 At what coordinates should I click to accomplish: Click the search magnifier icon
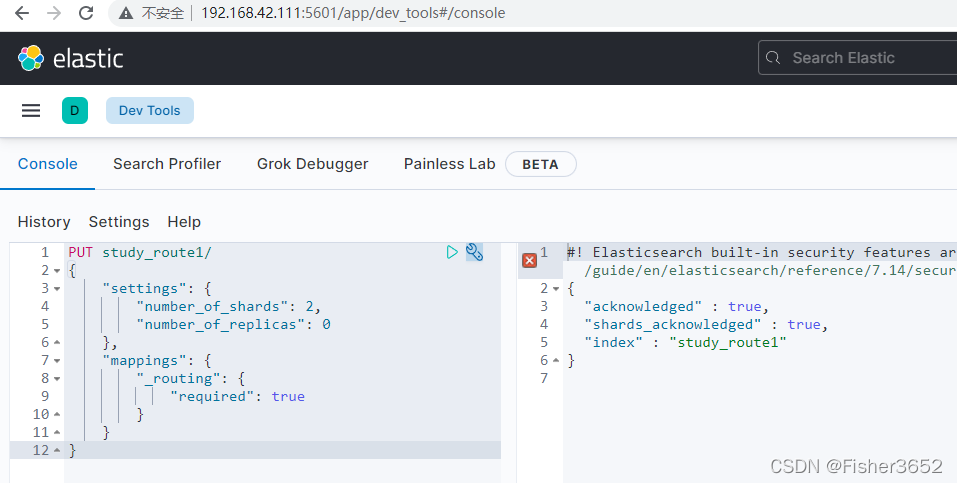773,58
